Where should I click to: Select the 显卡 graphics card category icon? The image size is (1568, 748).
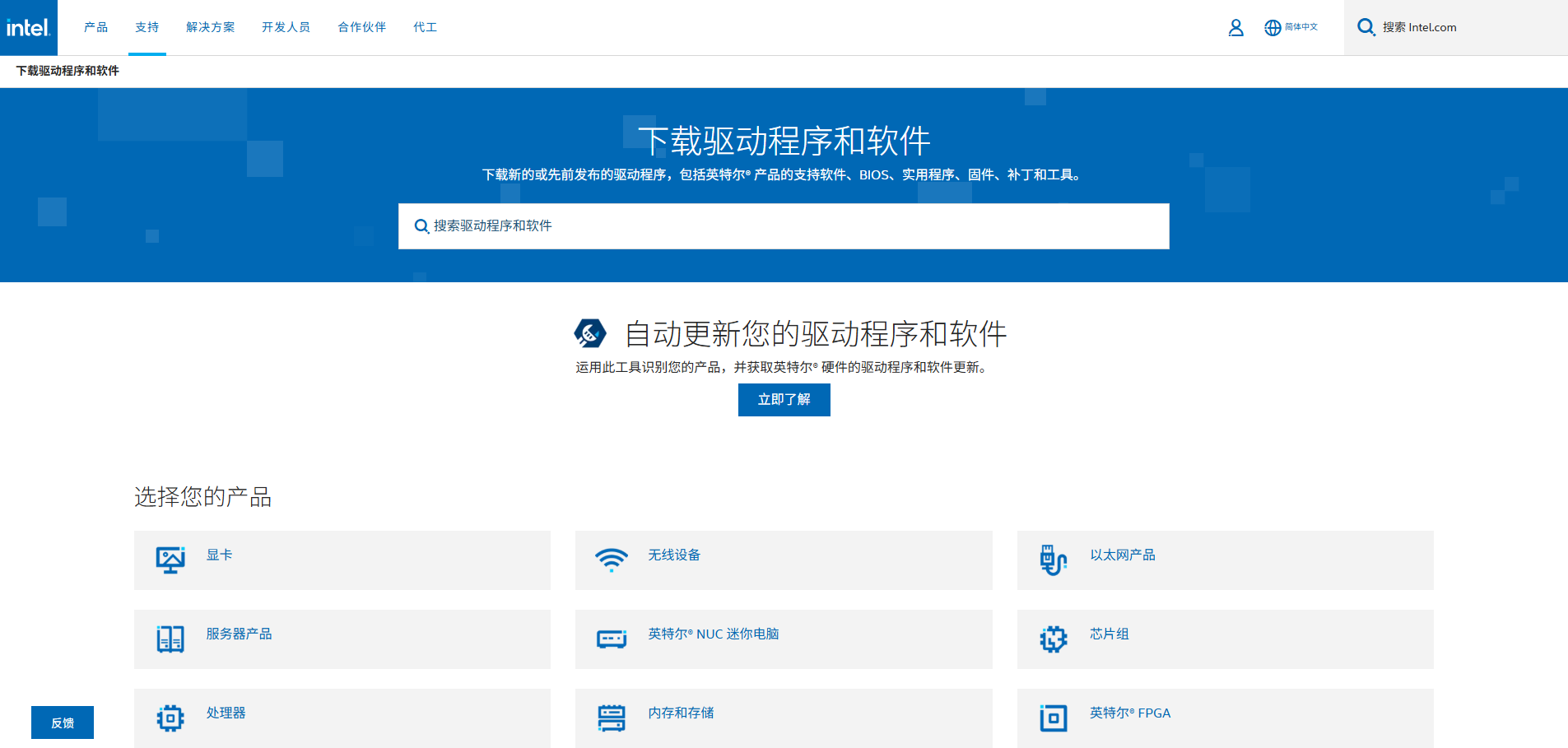click(x=170, y=558)
